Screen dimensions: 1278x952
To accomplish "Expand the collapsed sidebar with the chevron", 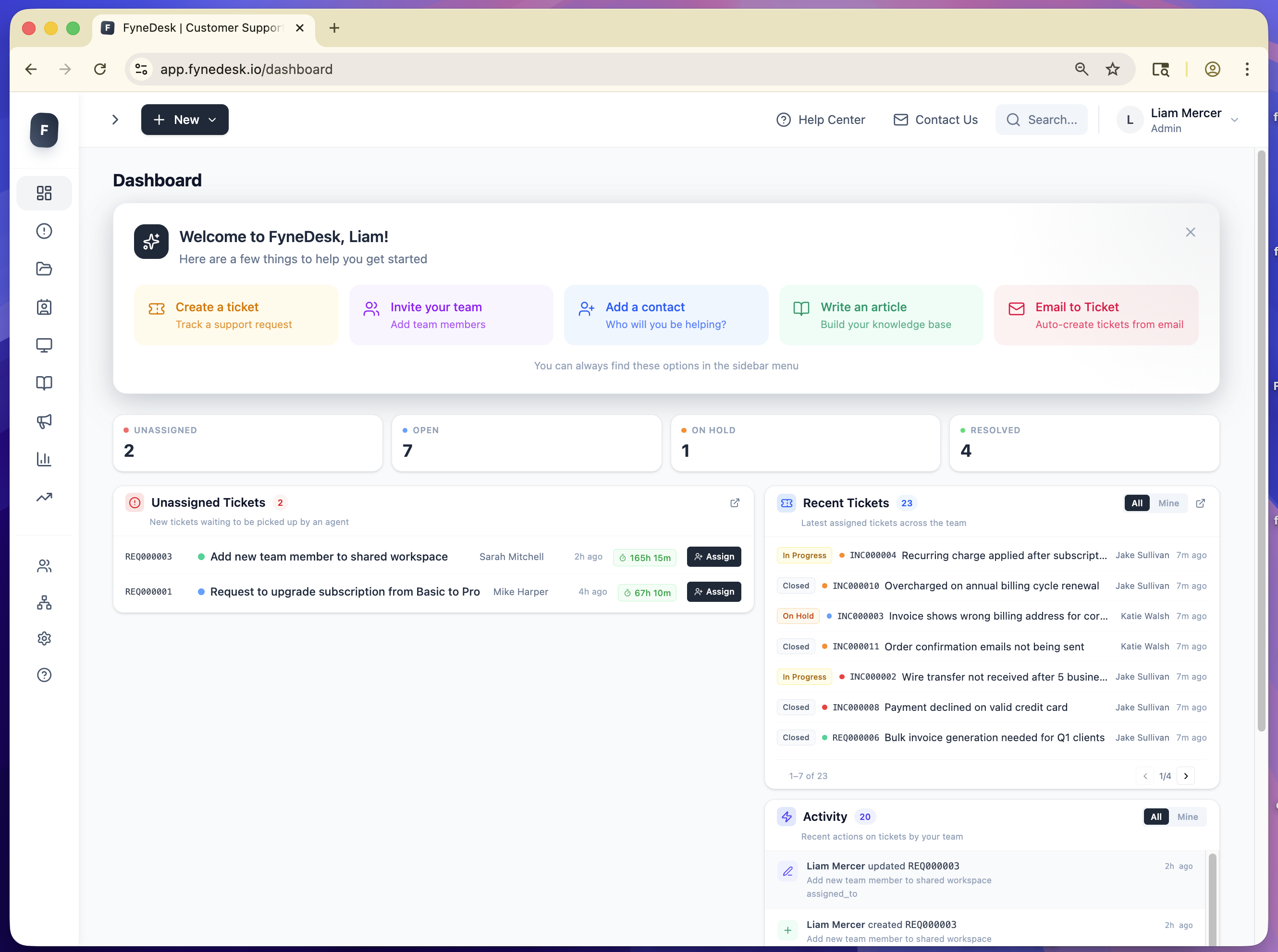I will tap(115, 119).
